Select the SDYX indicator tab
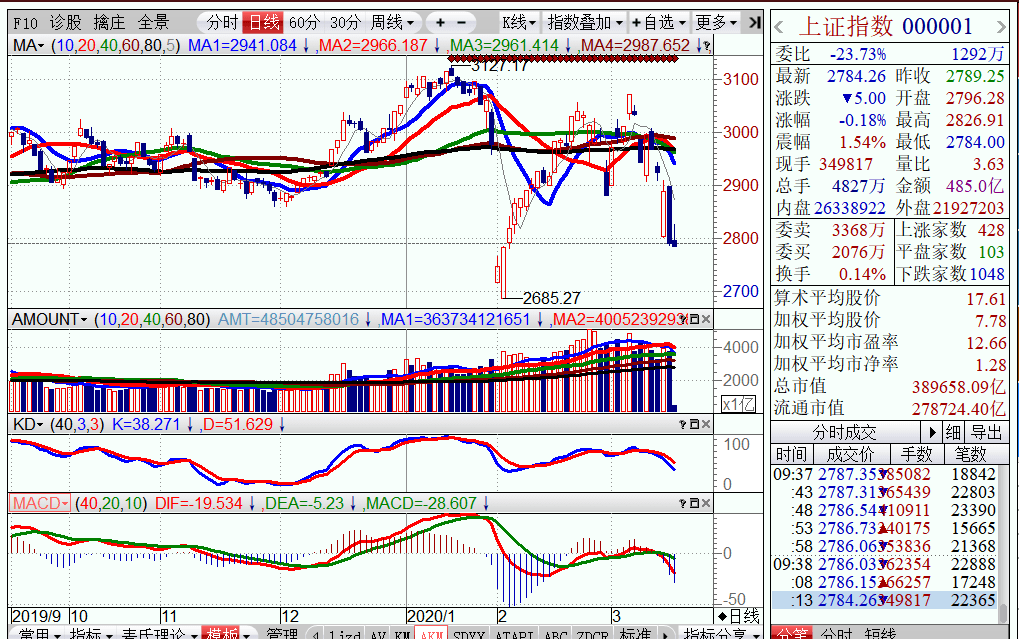 pyautogui.click(x=469, y=634)
